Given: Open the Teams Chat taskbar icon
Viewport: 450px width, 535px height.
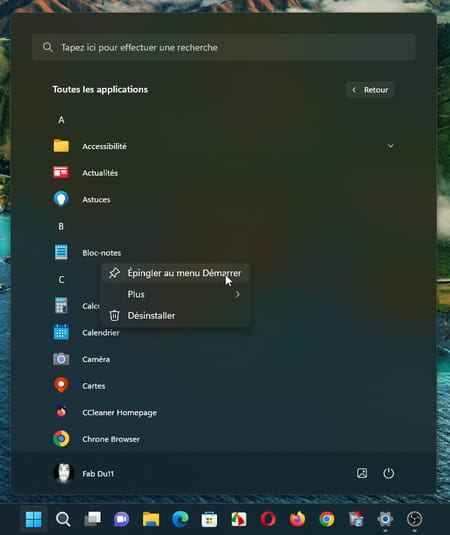Looking at the screenshot, I should 121,519.
